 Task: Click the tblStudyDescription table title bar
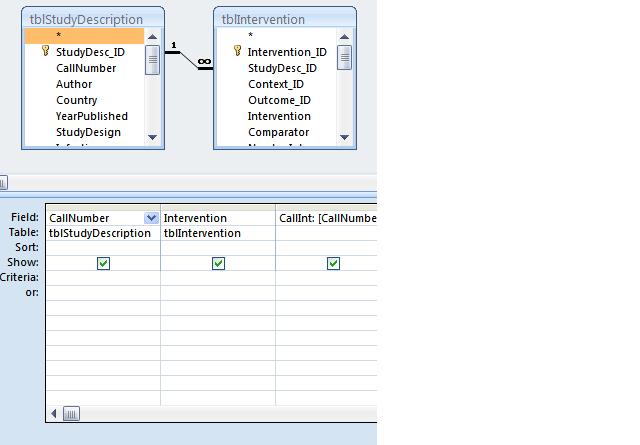click(x=93, y=19)
